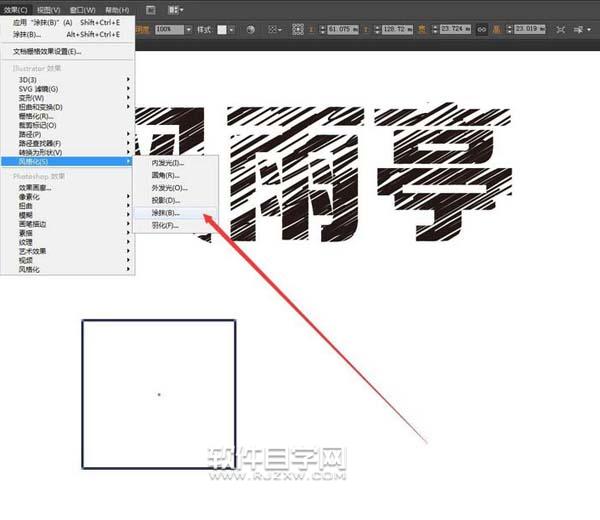The height and width of the screenshot is (520, 600).
Task: Click the X value stepper arrows
Action: click(323, 29)
